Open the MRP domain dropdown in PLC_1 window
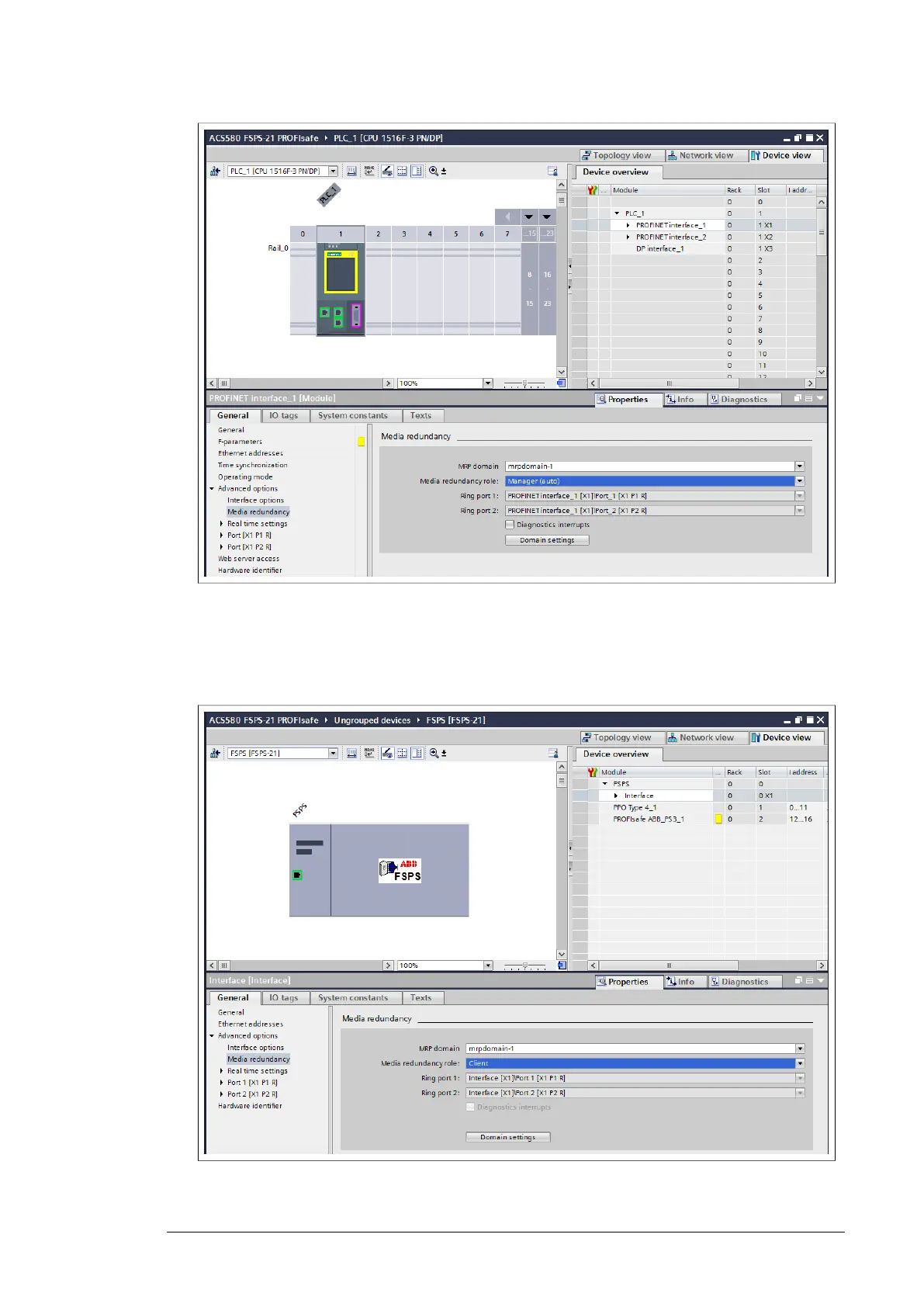924x1307 pixels. (799, 466)
